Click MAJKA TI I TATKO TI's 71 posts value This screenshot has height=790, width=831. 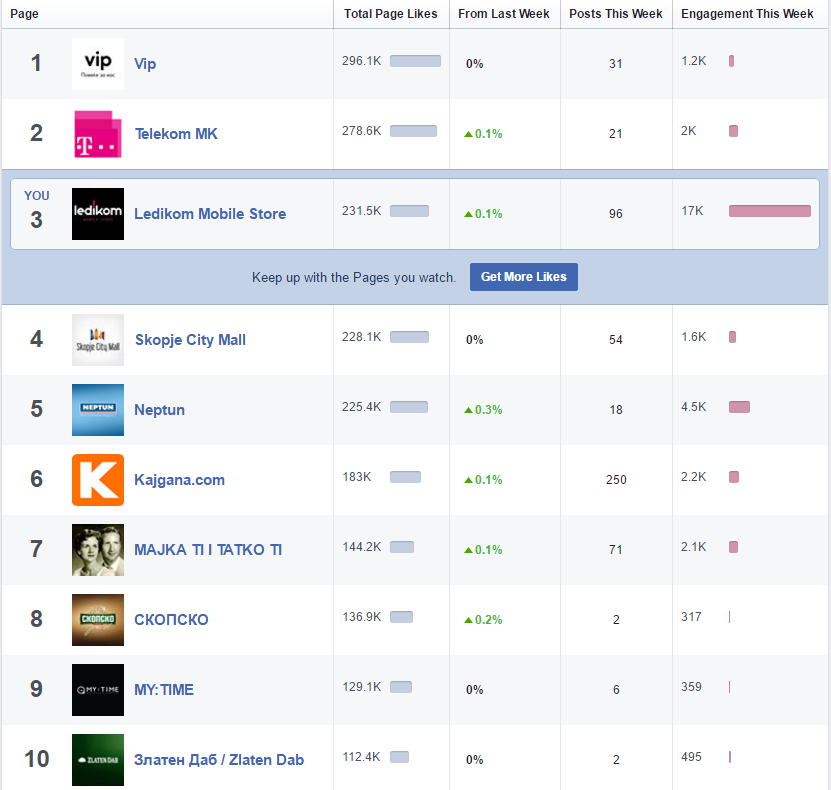(x=616, y=550)
